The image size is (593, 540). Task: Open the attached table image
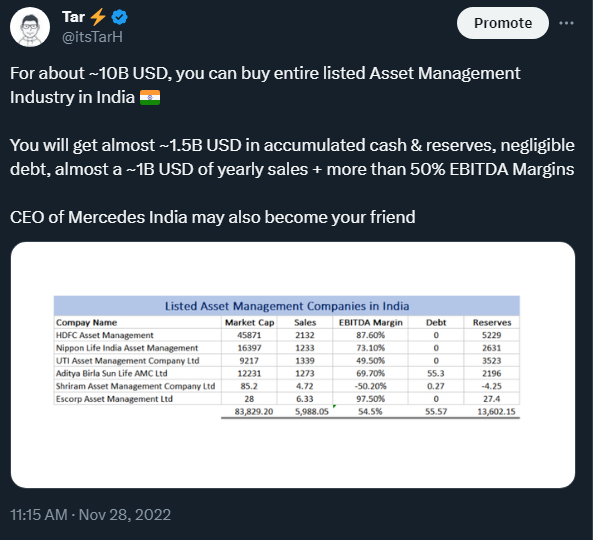click(293, 365)
